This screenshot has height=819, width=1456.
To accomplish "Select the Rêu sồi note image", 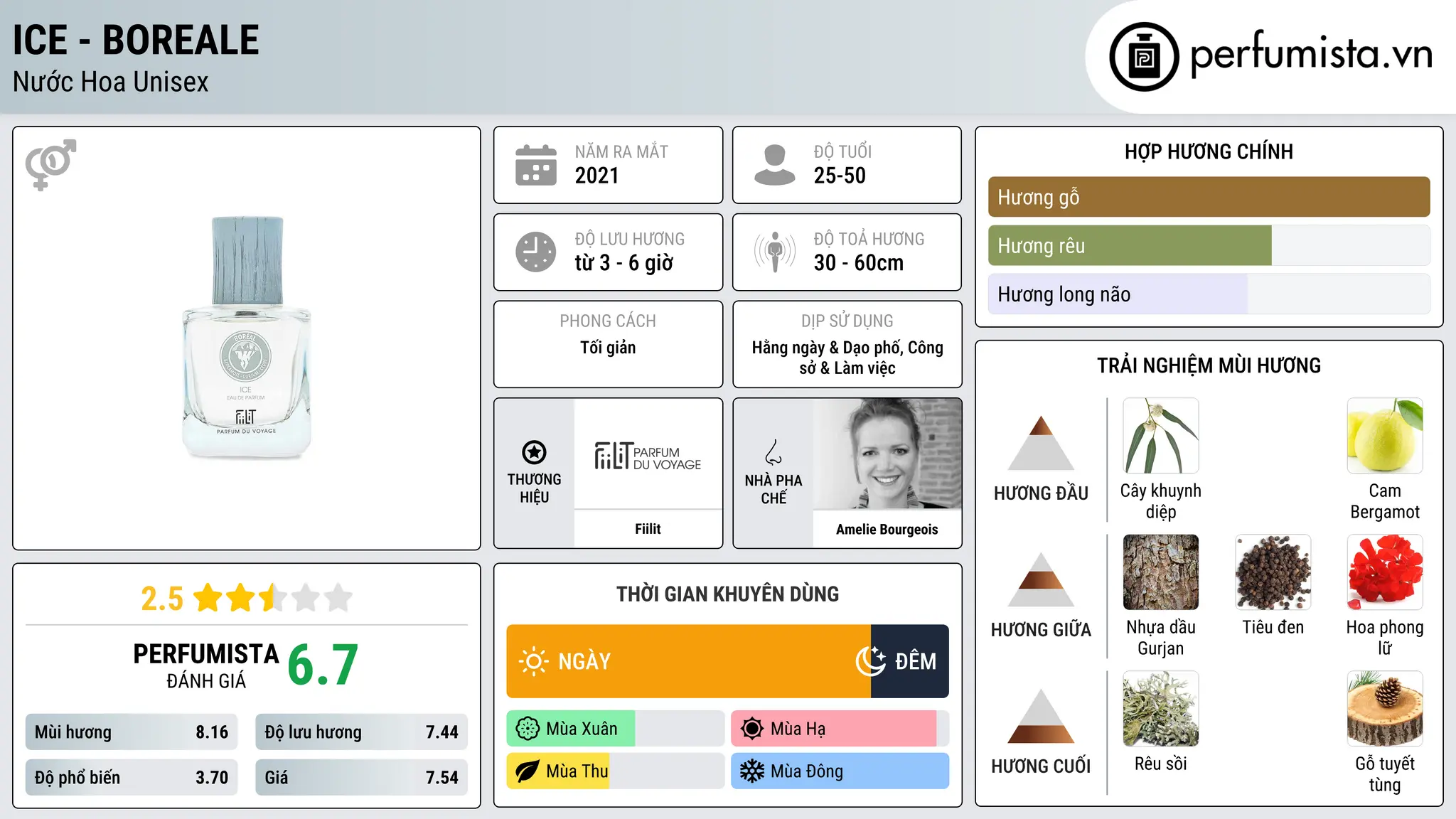I will point(1161,709).
